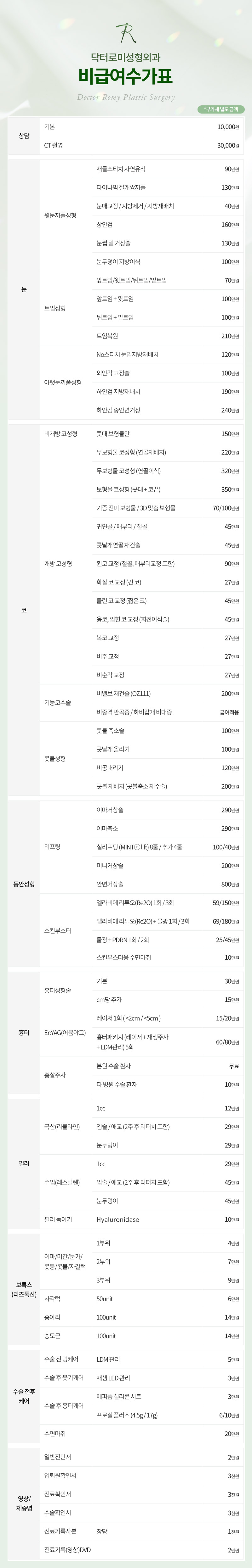Click the 진료기록(영상)DVD row label

click(67, 1549)
